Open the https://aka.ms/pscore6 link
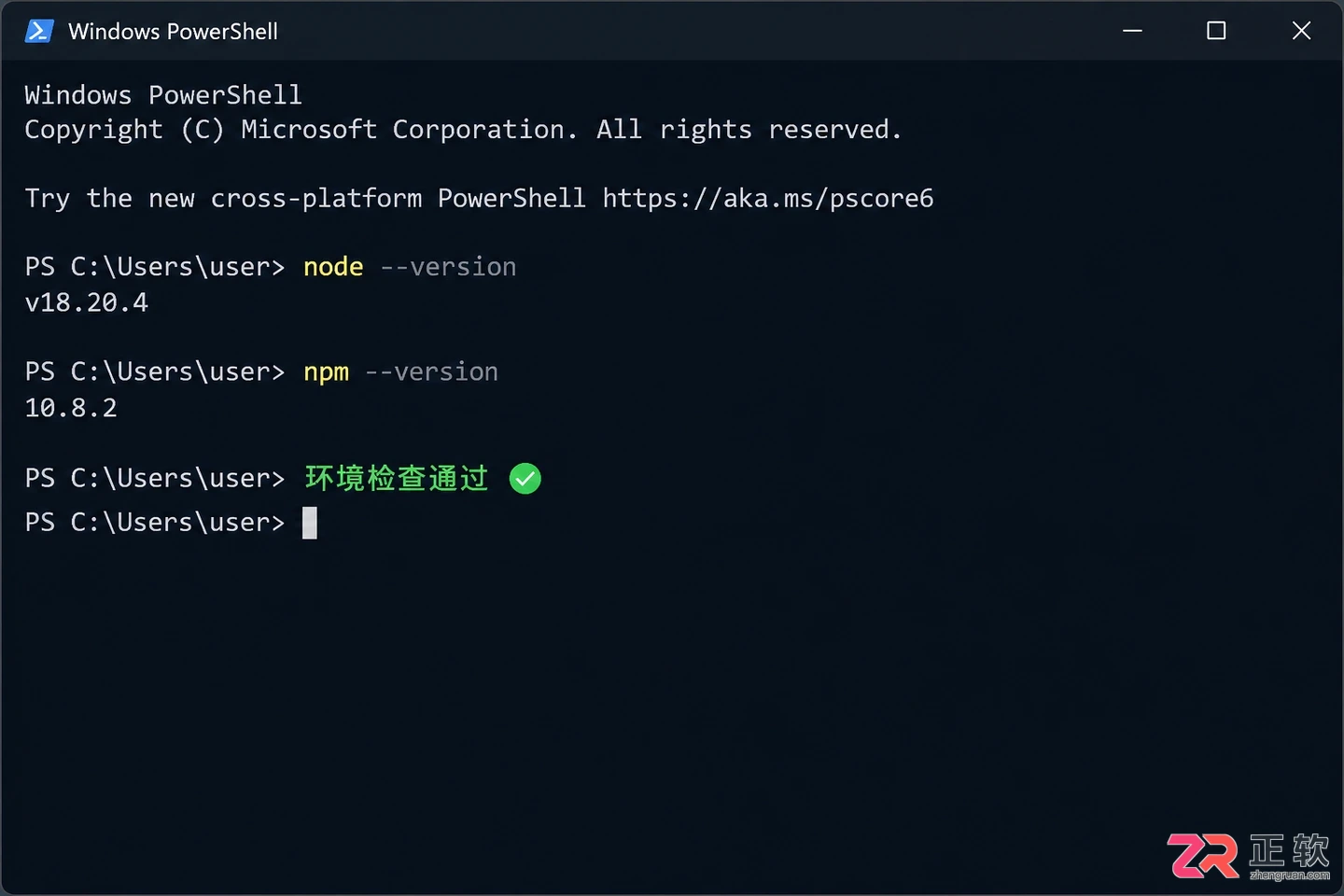 tap(767, 199)
